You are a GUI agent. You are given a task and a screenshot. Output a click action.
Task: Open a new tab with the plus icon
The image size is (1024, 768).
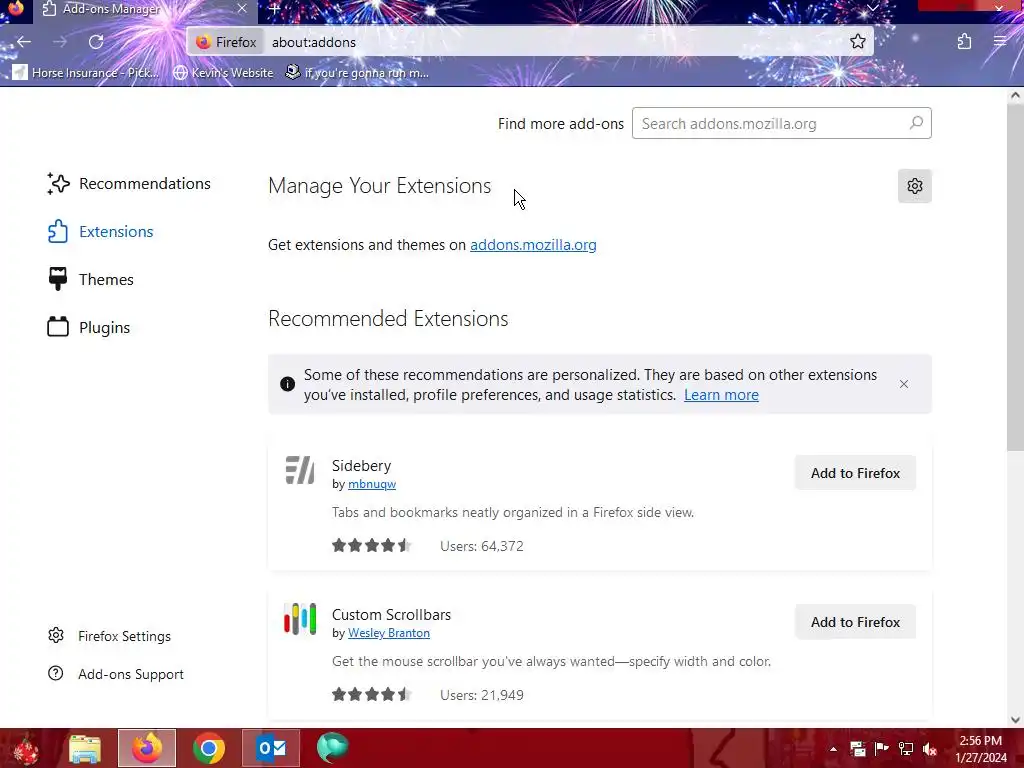pyautogui.click(x=274, y=9)
